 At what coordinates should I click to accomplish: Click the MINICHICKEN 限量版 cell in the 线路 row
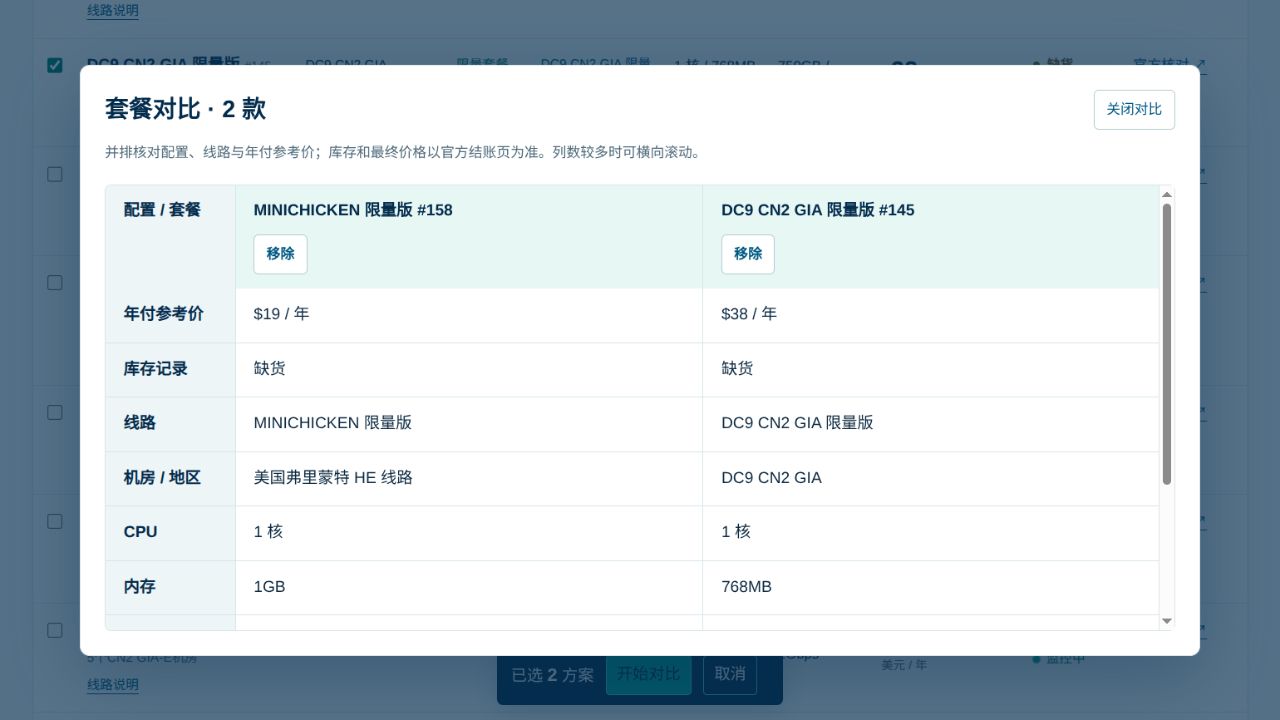(x=469, y=425)
